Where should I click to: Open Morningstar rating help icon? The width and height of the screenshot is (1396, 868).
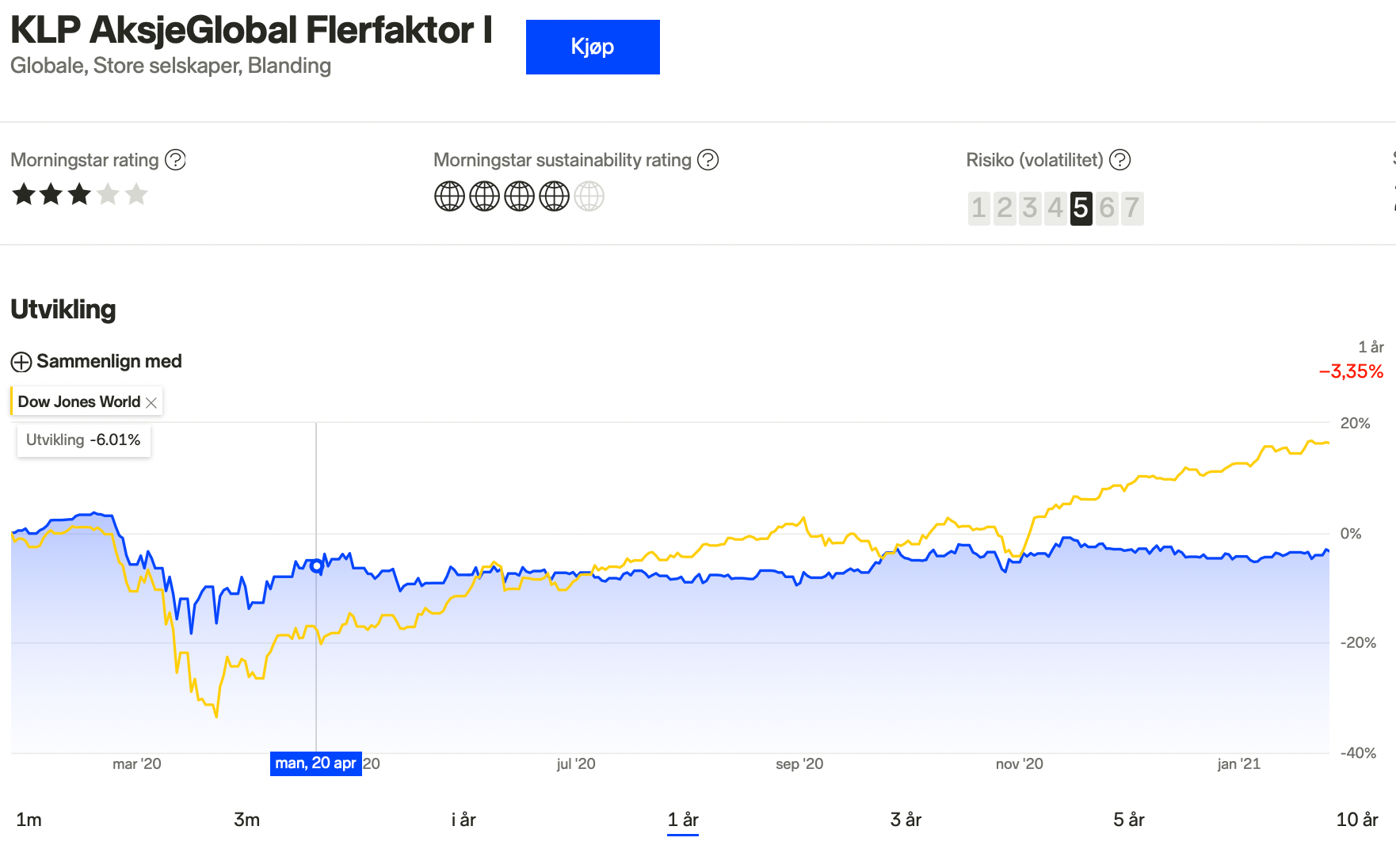[x=175, y=160]
